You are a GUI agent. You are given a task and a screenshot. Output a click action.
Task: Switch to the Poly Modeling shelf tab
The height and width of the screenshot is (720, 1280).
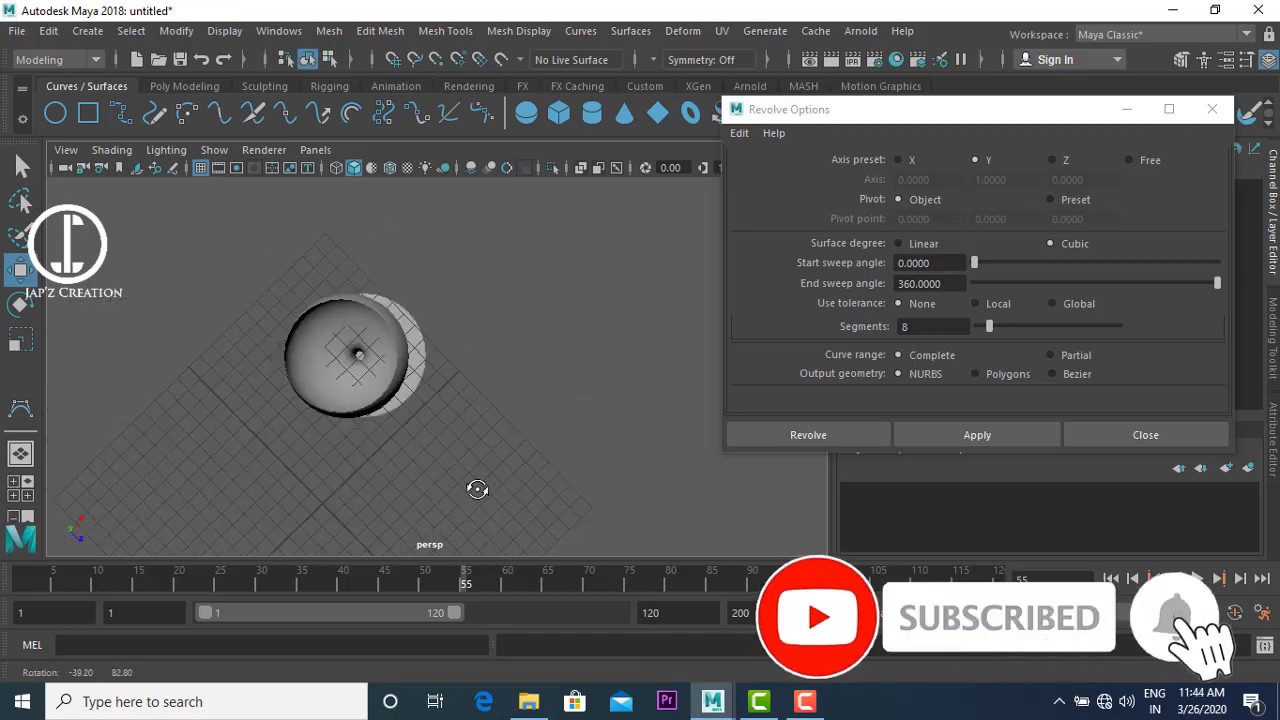click(184, 86)
